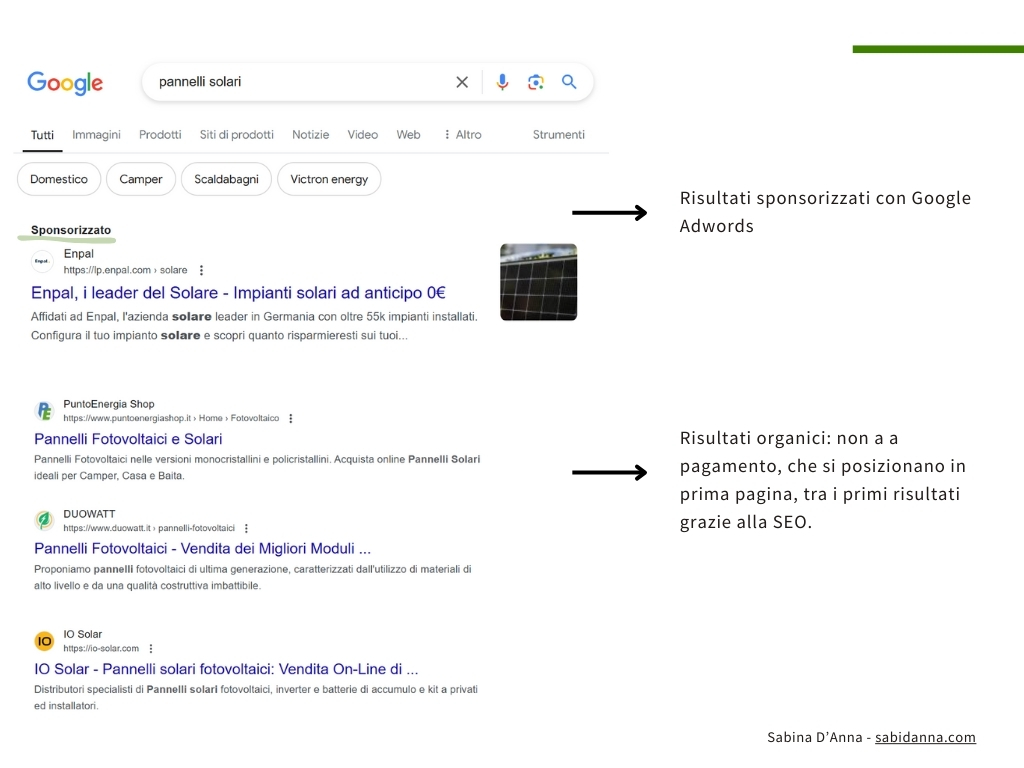This screenshot has height=768, width=1024.
Task: Select the Tutti tab
Action: [42, 135]
